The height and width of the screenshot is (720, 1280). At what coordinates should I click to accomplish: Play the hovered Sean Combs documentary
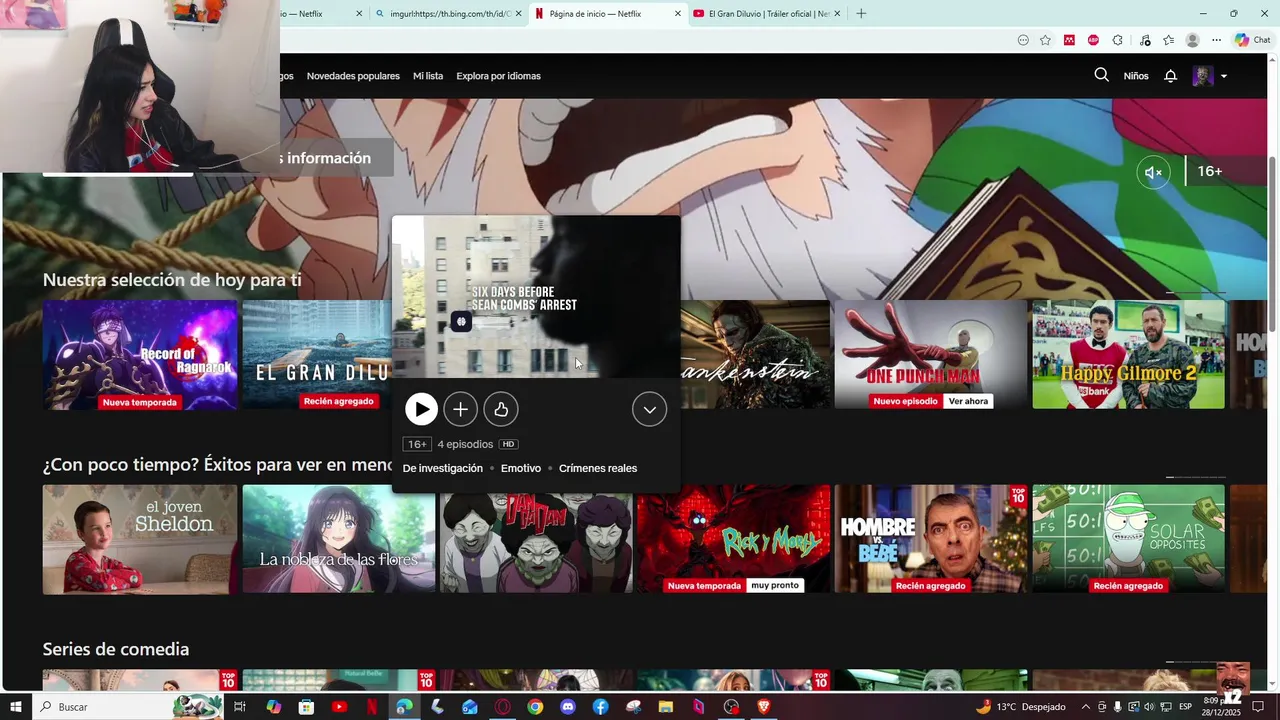pyautogui.click(x=421, y=409)
